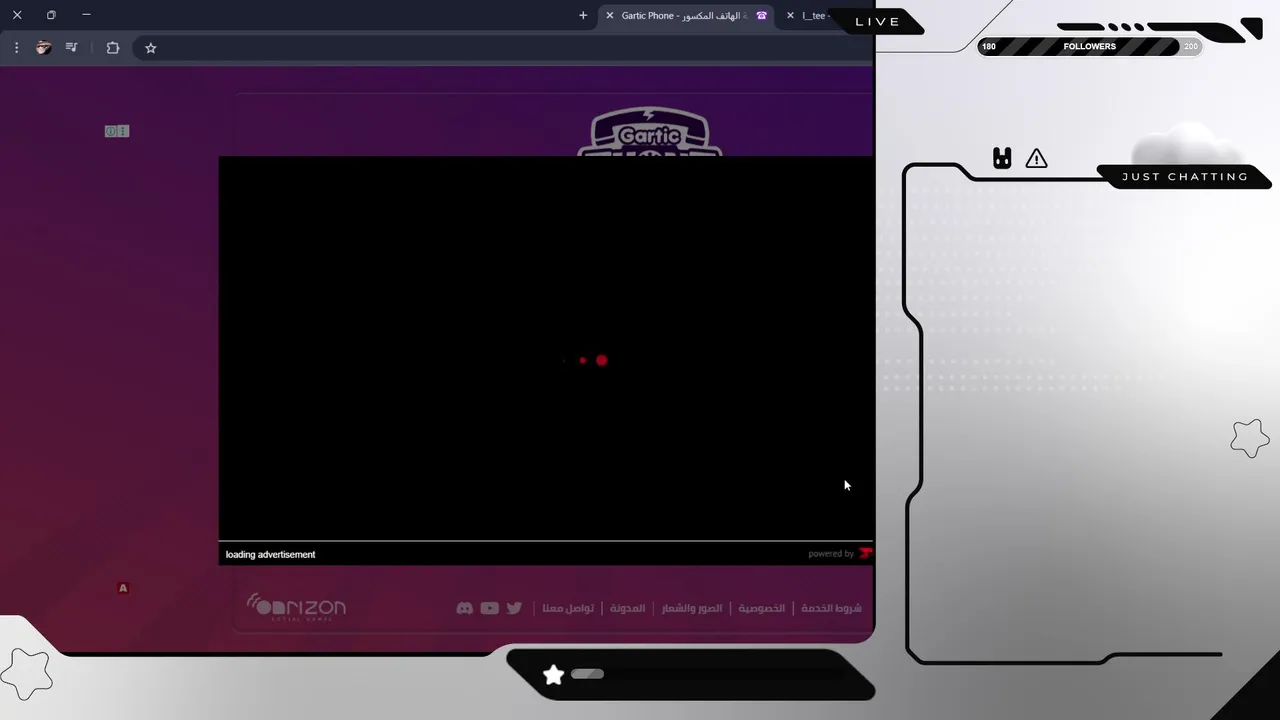
Task: Click the browser address bar
Action: [x=505, y=47]
